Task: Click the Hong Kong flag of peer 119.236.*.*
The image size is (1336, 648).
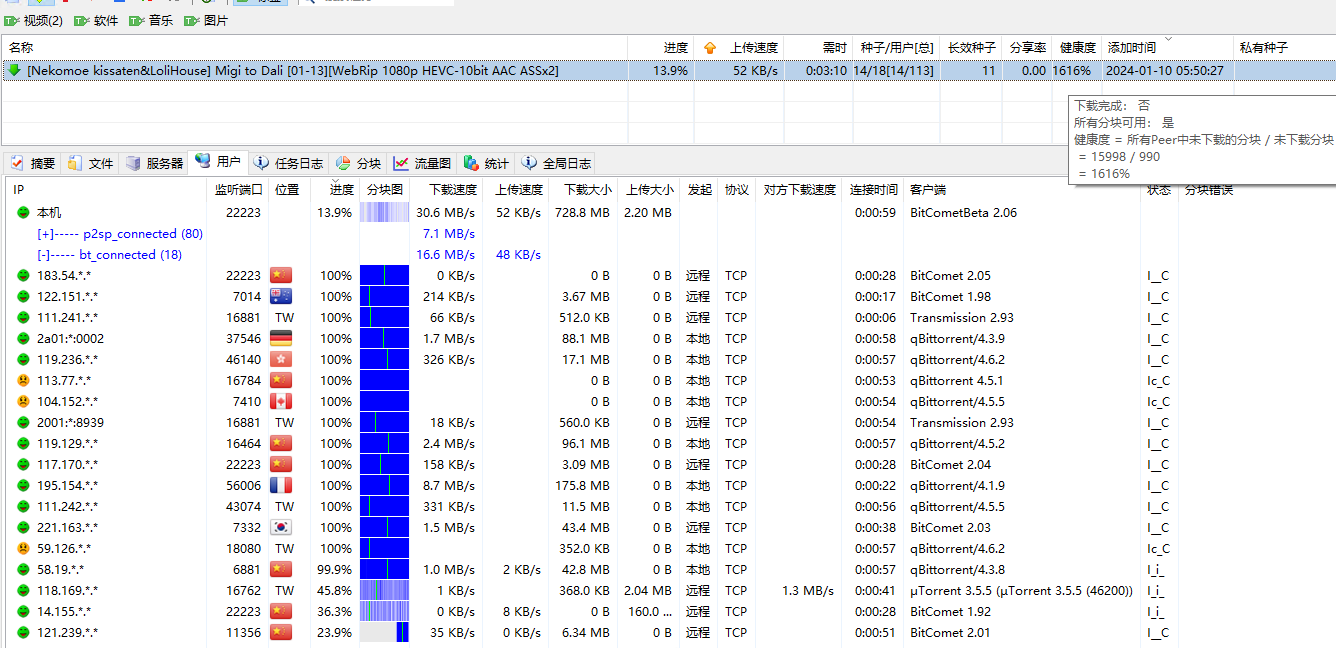Action: click(281, 360)
